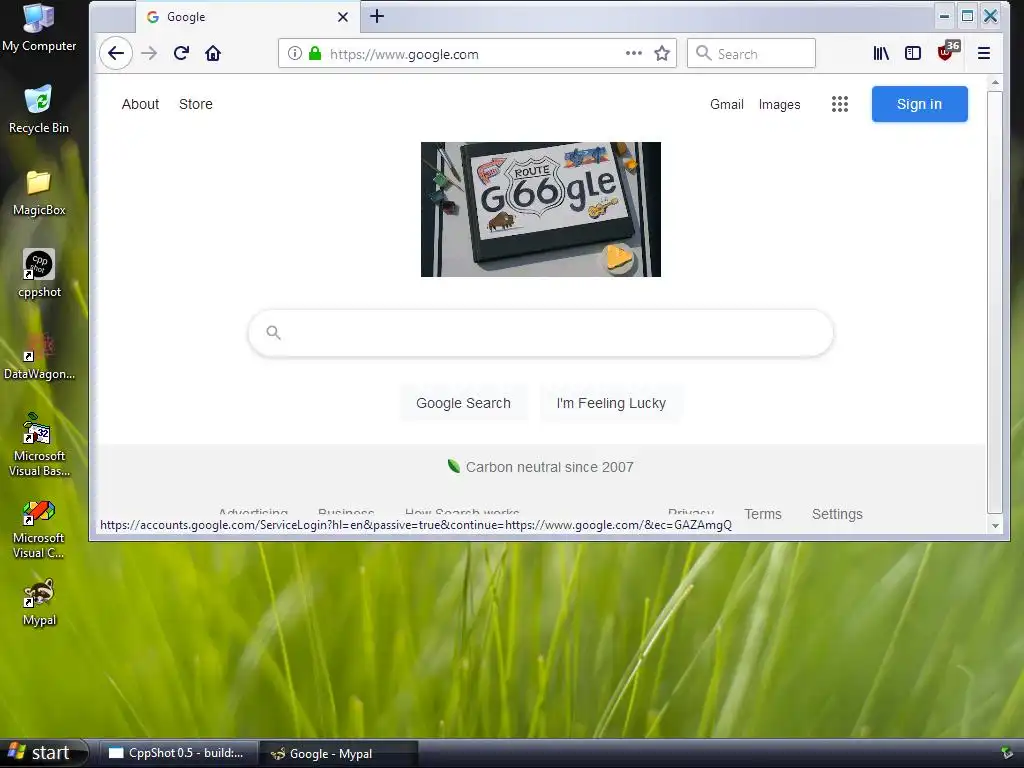Open the Google apps grid
The image size is (1024, 768).
coord(840,104)
